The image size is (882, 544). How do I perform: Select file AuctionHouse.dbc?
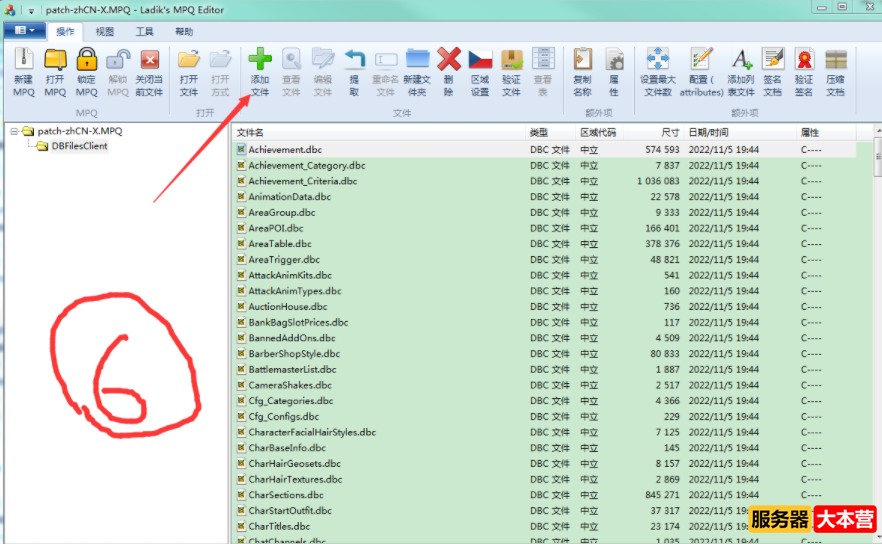click(x=288, y=307)
